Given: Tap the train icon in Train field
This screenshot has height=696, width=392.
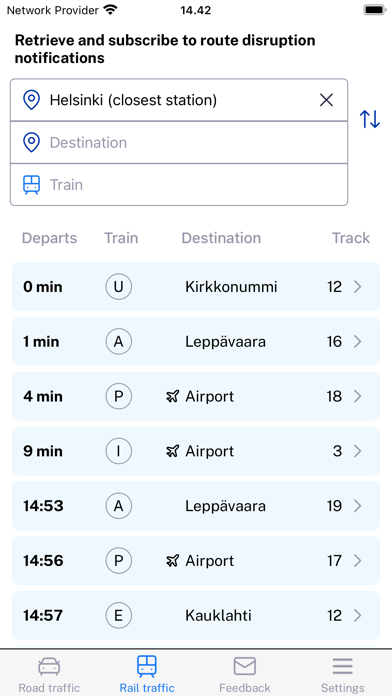Looking at the screenshot, I should click(32, 185).
